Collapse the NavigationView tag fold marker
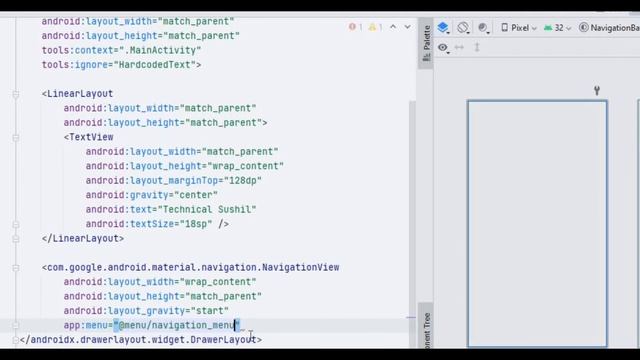Screen dimensions: 640x360 point(16,268)
